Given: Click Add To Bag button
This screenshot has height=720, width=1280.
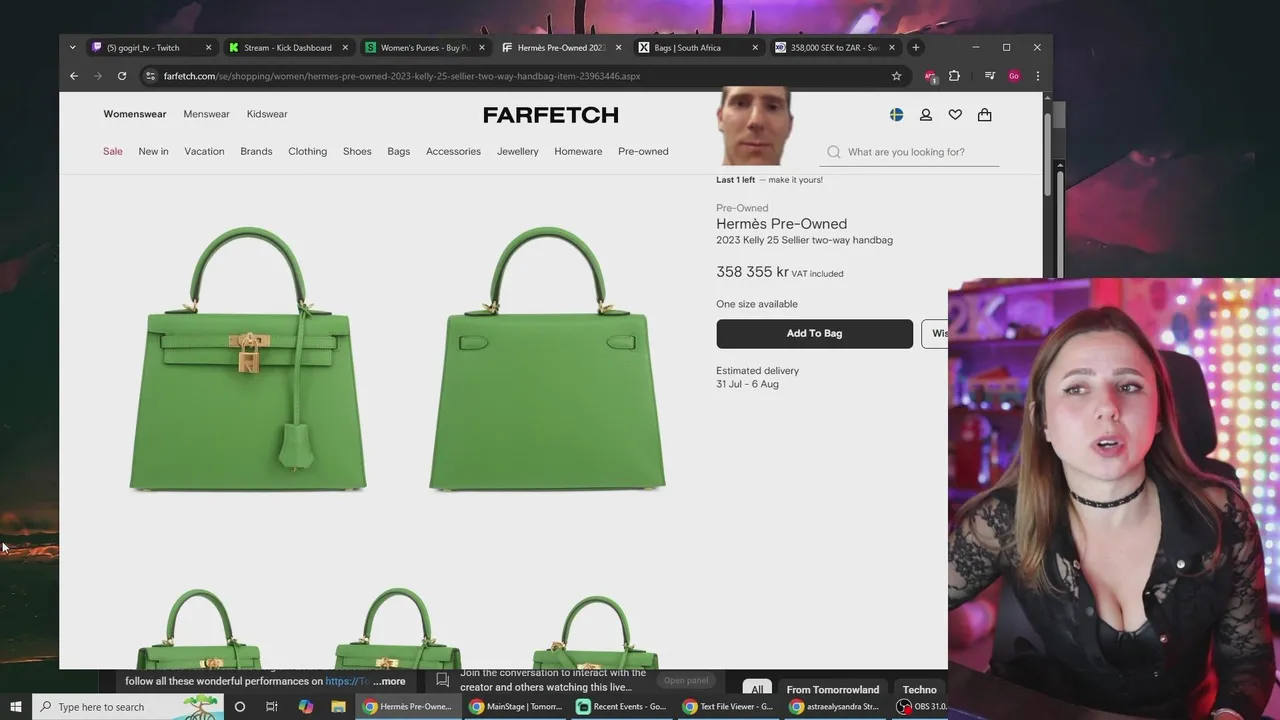Looking at the screenshot, I should point(814,333).
